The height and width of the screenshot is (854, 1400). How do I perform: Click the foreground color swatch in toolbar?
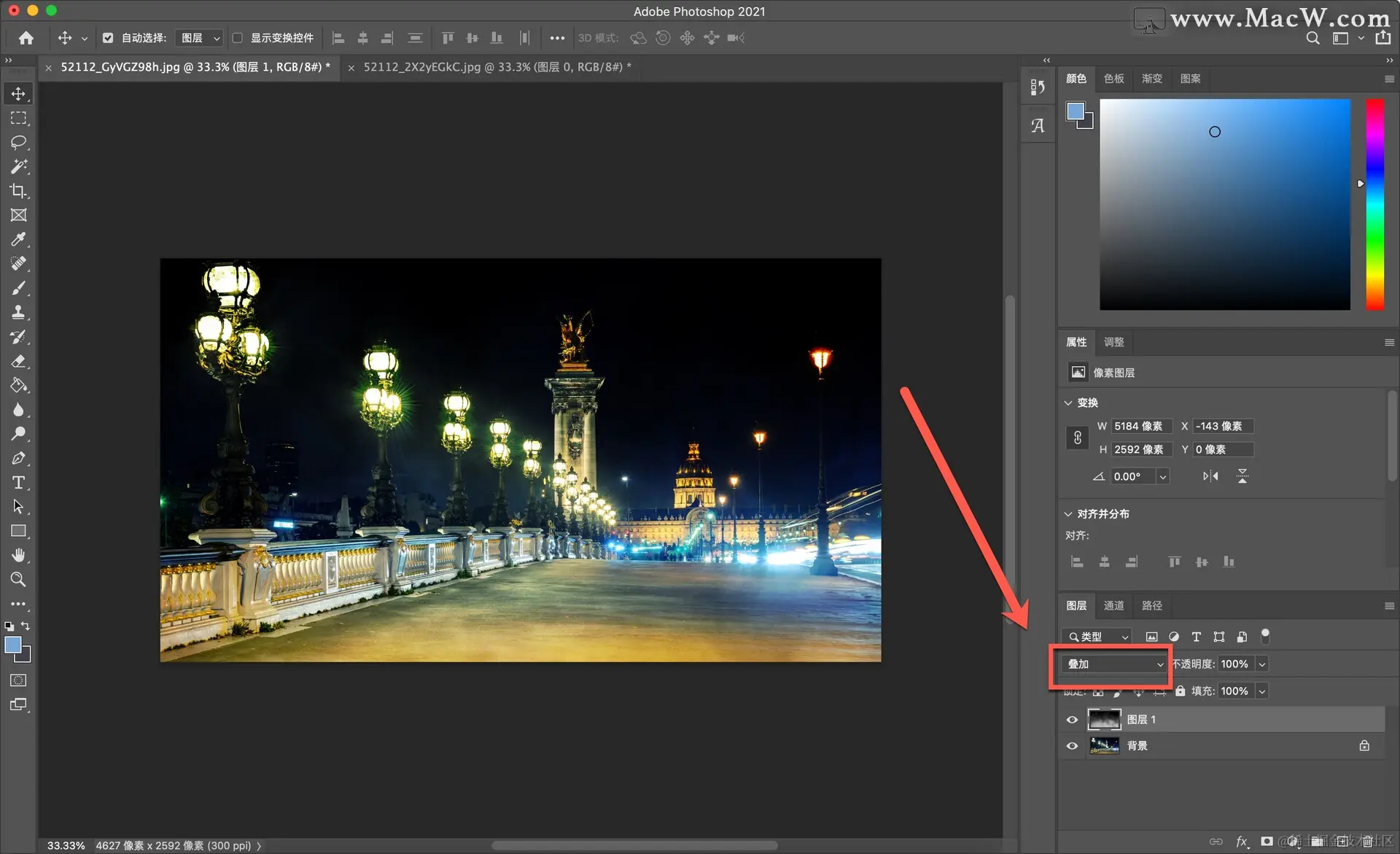(x=13, y=645)
